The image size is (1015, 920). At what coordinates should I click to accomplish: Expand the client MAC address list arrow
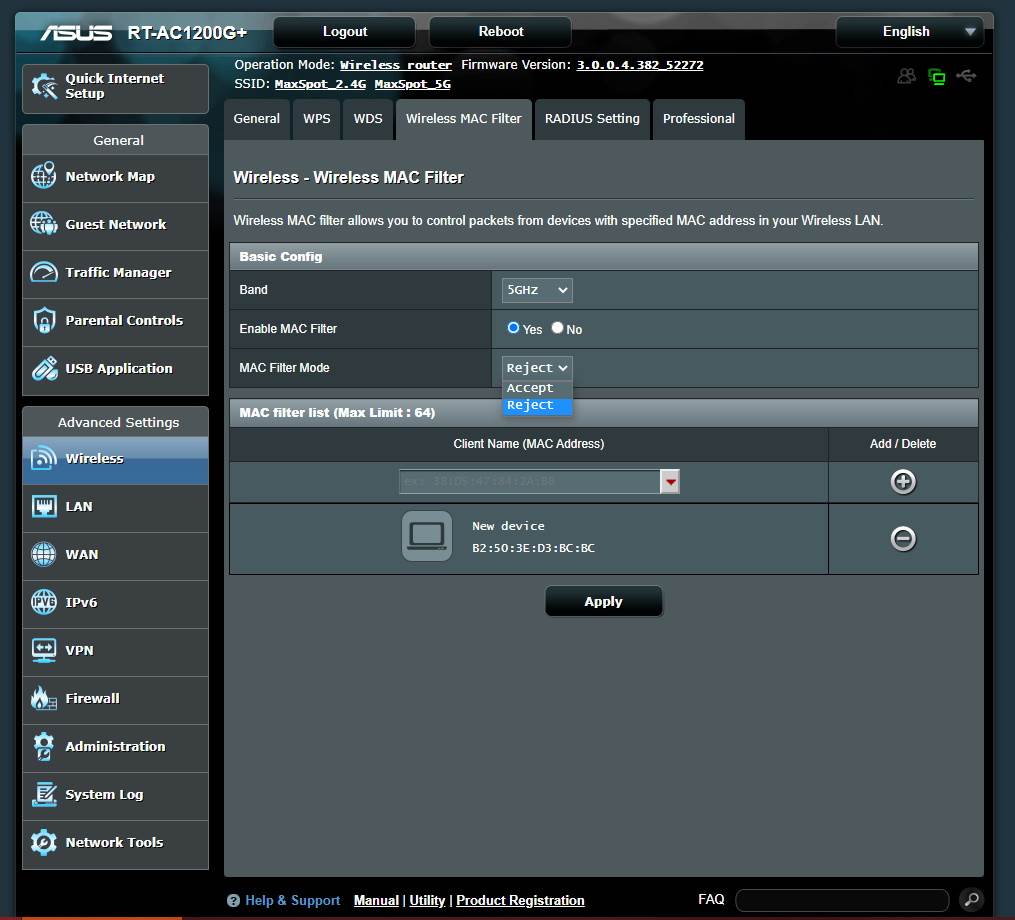(x=670, y=482)
